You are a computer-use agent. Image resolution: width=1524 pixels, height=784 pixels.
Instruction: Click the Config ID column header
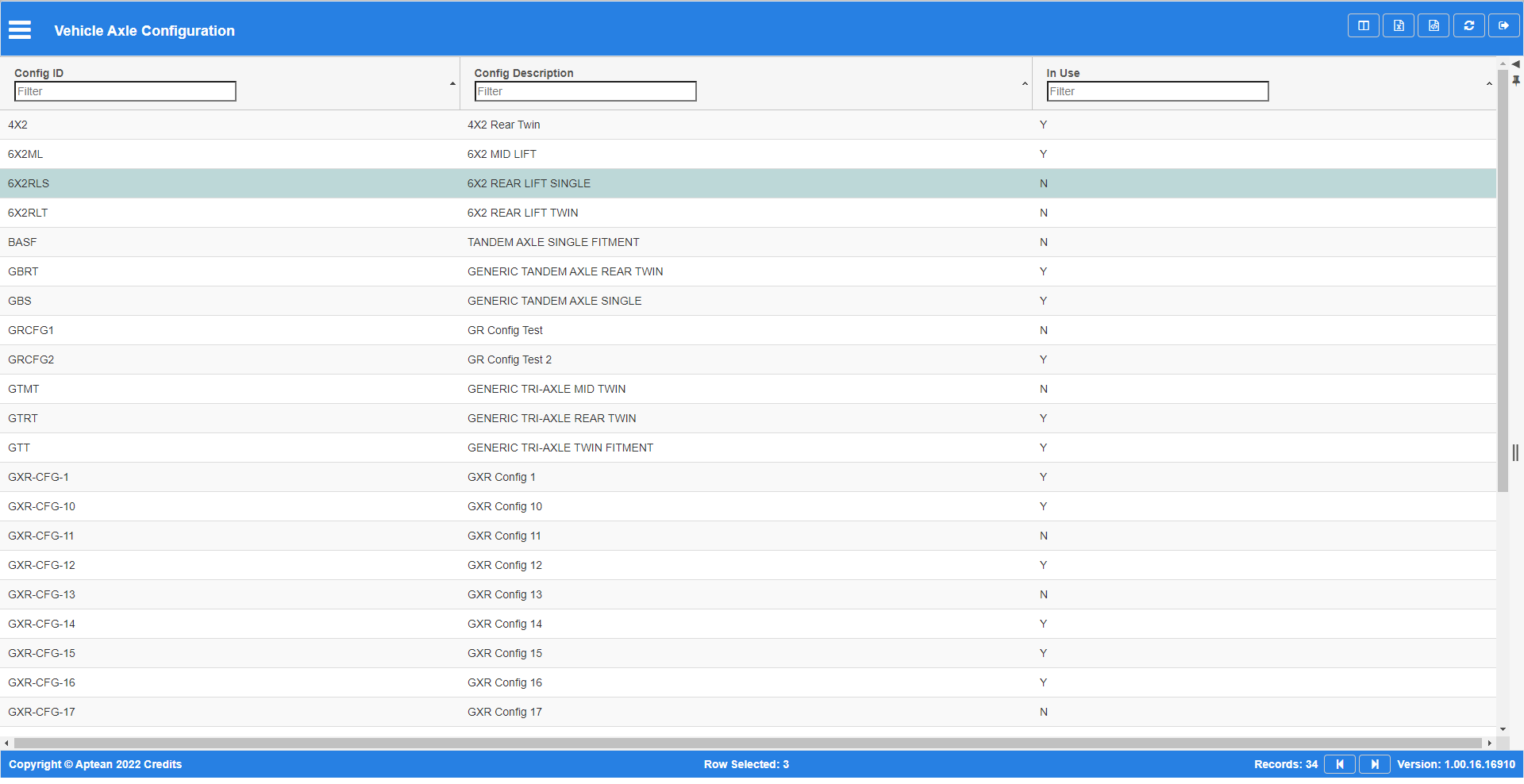pyautogui.click(x=39, y=73)
